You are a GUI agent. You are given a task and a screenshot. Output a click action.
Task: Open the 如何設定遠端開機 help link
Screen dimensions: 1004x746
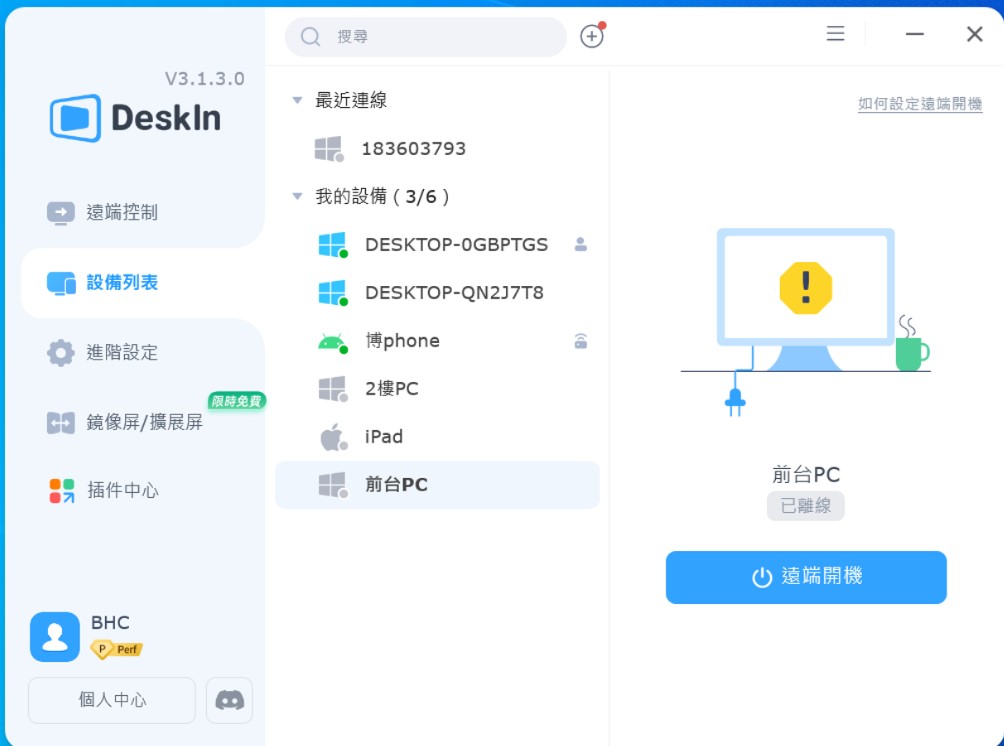pos(919,104)
